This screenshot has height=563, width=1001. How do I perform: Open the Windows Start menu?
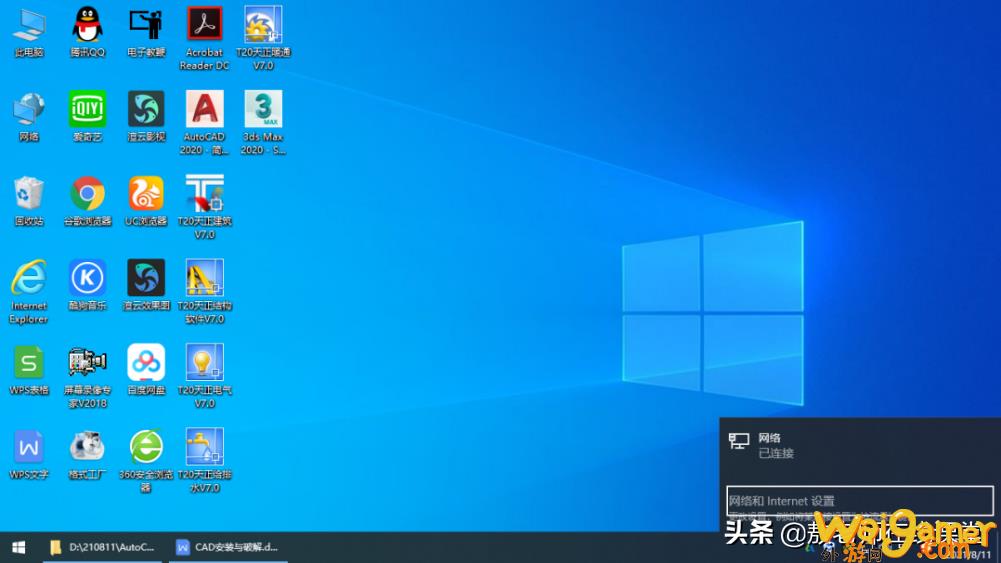coord(19,547)
